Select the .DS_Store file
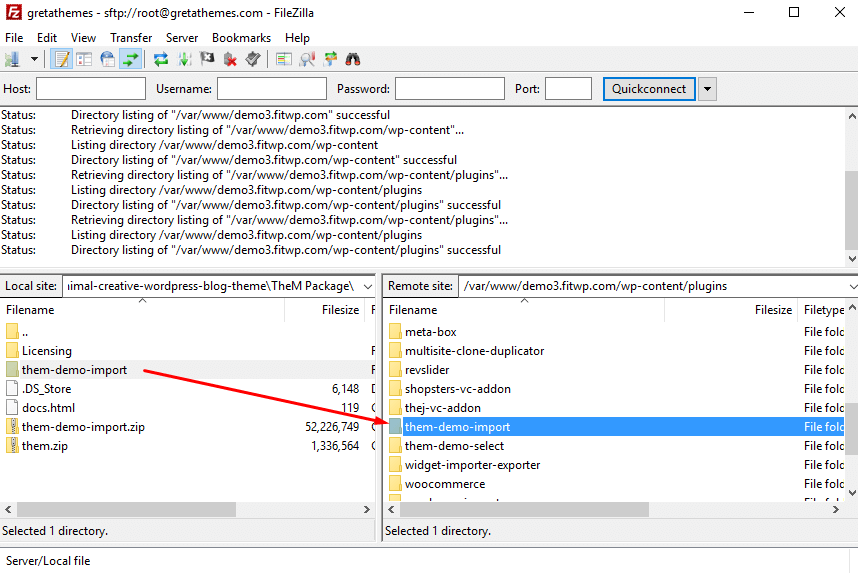Viewport: 858px width, 578px height. tap(186, 389)
